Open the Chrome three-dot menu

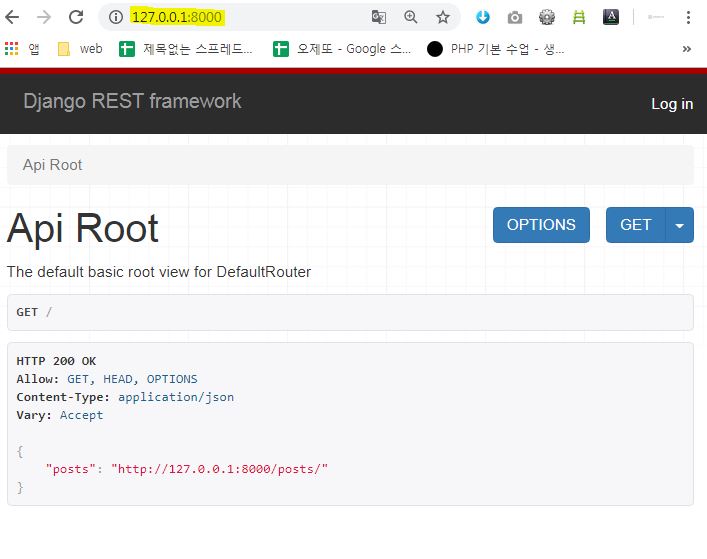click(688, 17)
